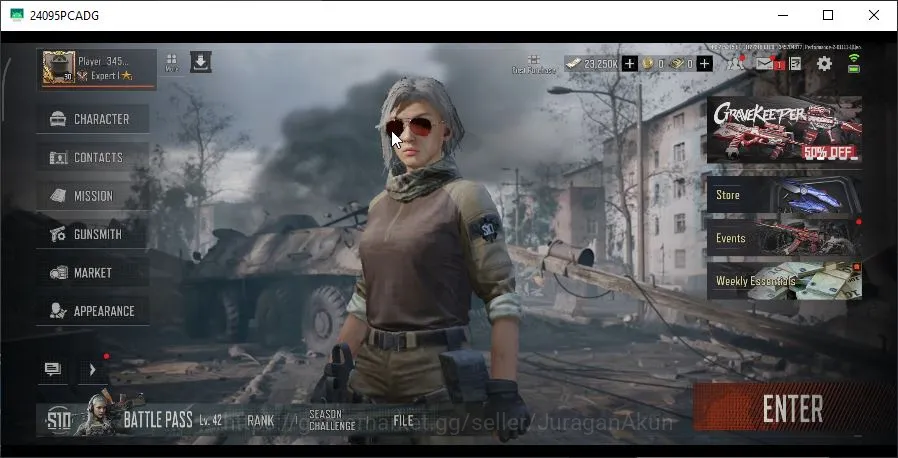Select the Rank tab in bottom bar
The image size is (898, 458).
pos(261,421)
